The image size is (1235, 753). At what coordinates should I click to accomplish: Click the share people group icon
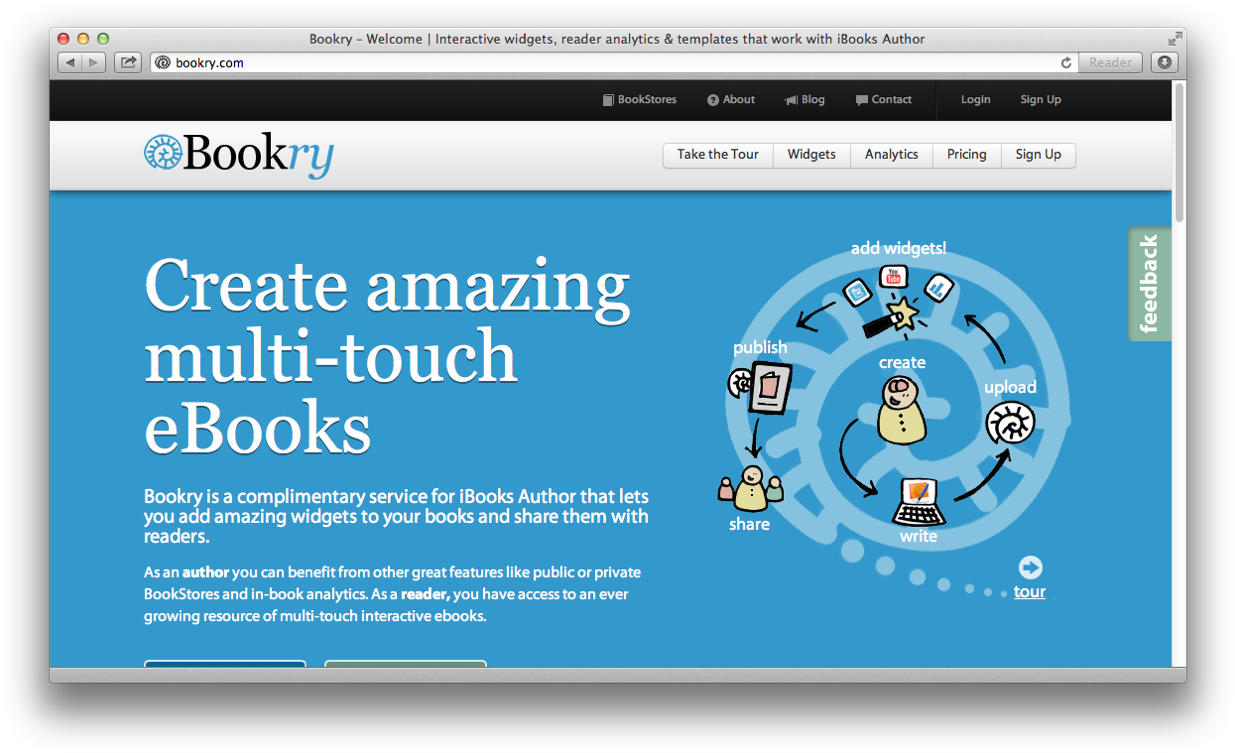point(750,489)
